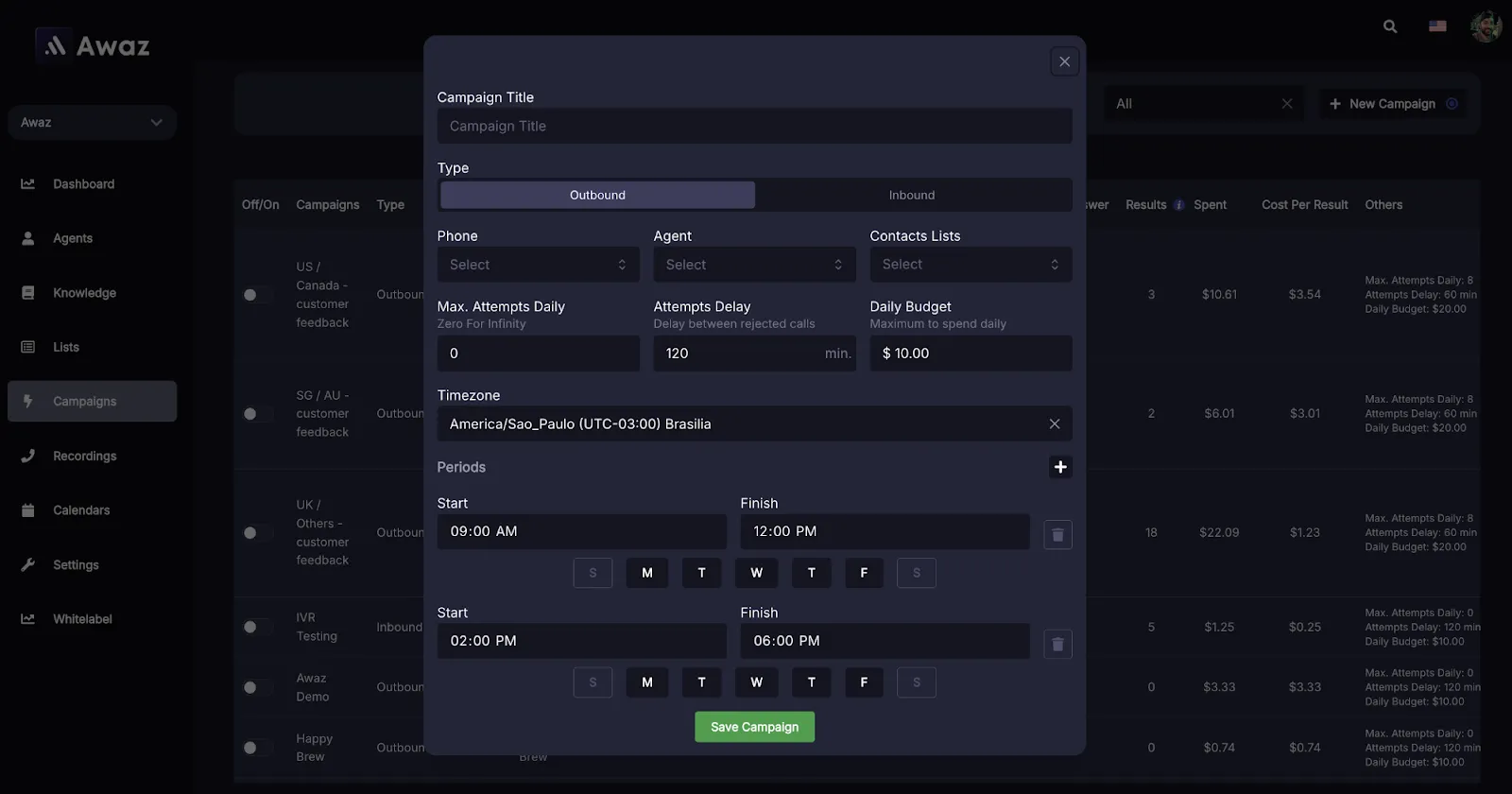
Task: Close the campaign dialog
Action: 1064,61
